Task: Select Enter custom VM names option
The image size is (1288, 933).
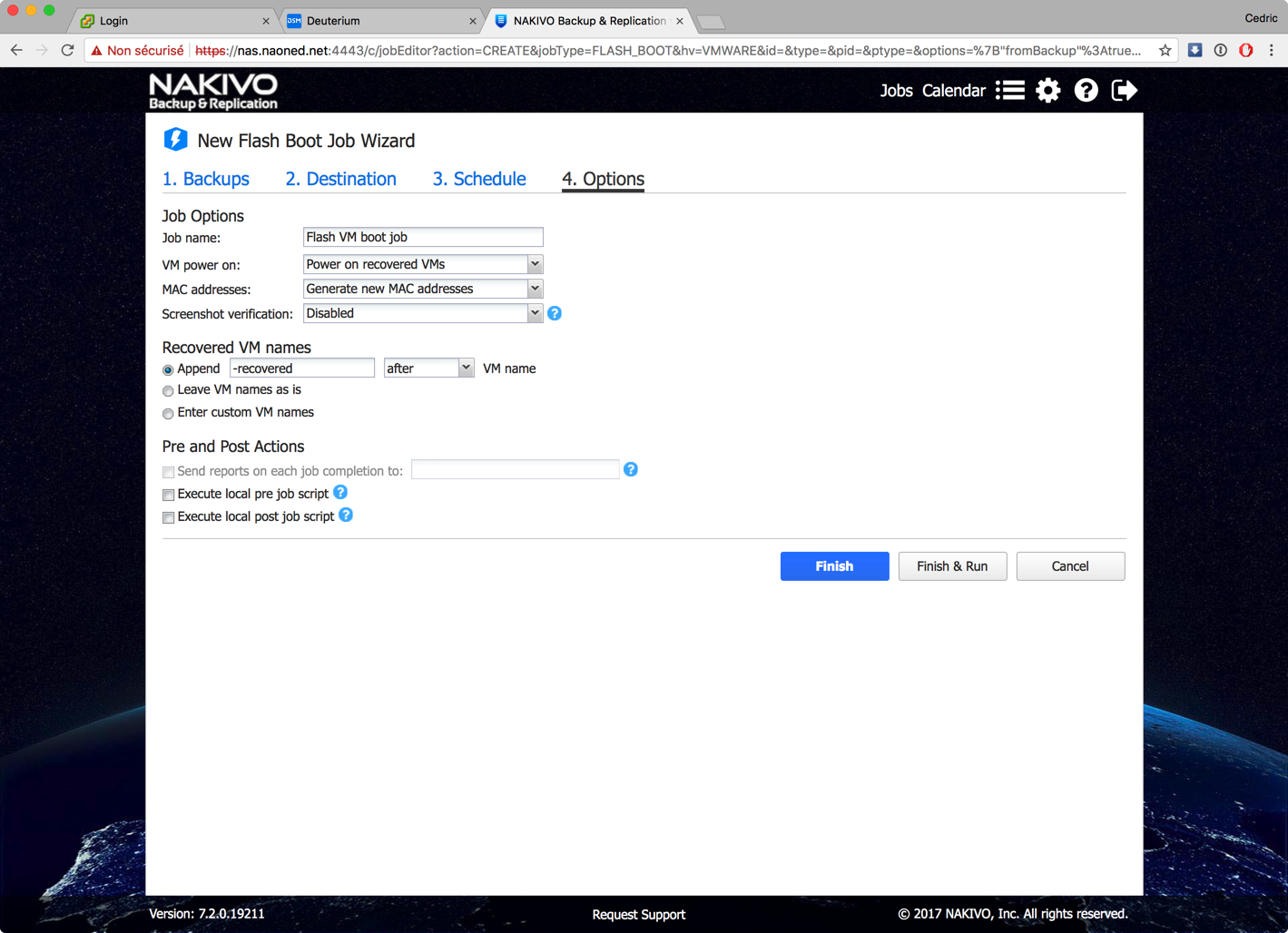Action: tap(168, 414)
